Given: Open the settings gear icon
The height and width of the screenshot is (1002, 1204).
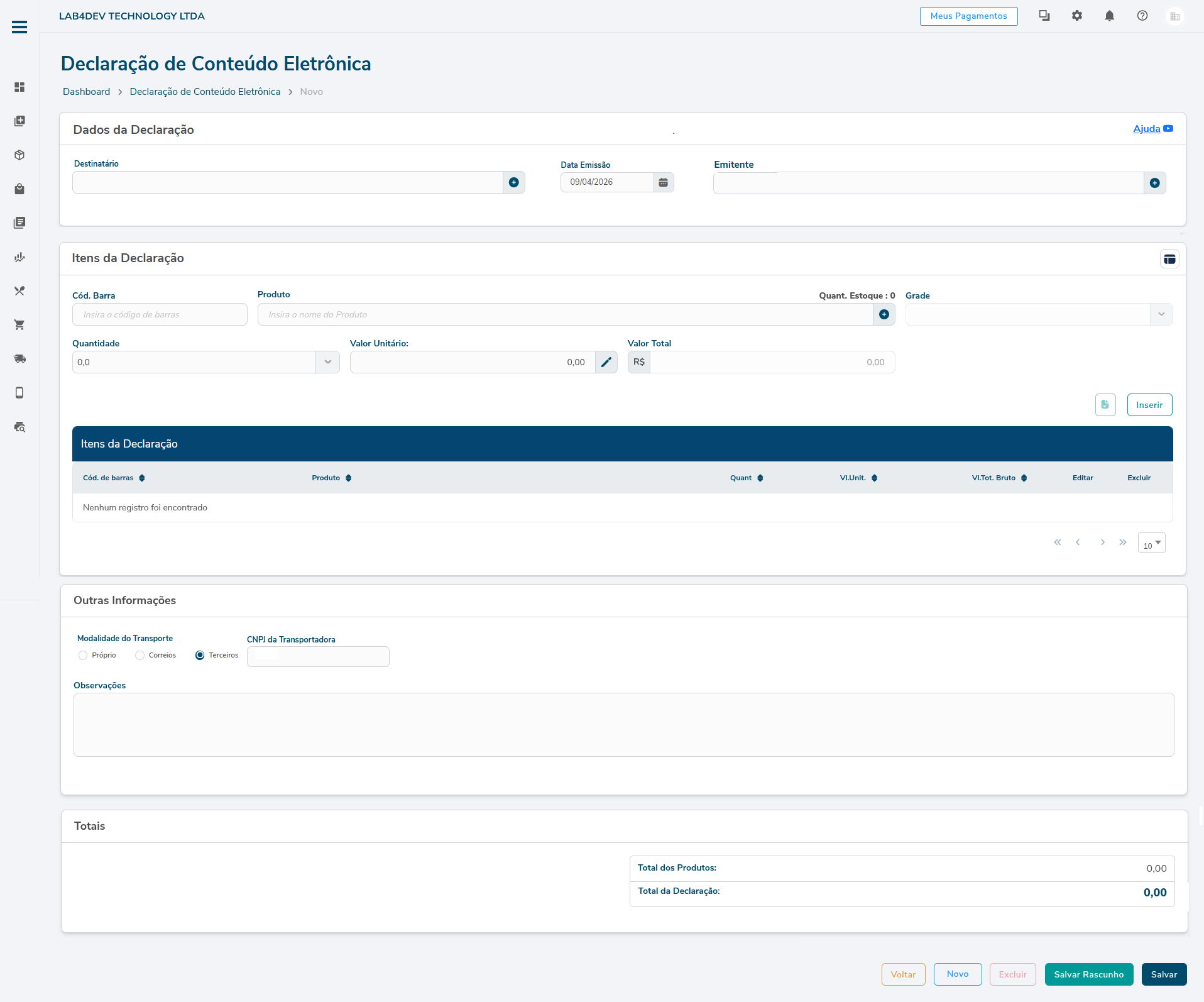Looking at the screenshot, I should tap(1076, 16).
